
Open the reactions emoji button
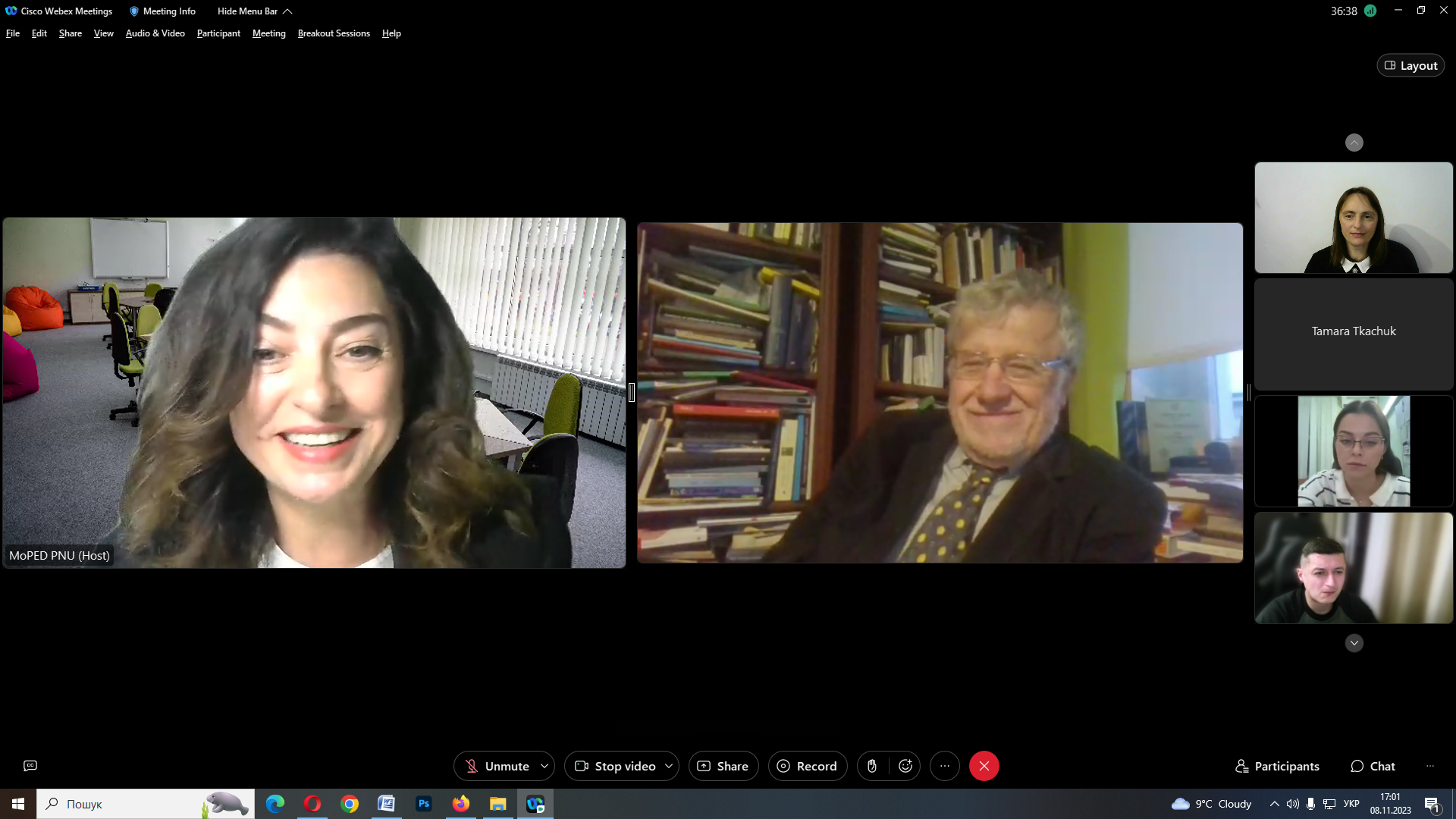905,766
